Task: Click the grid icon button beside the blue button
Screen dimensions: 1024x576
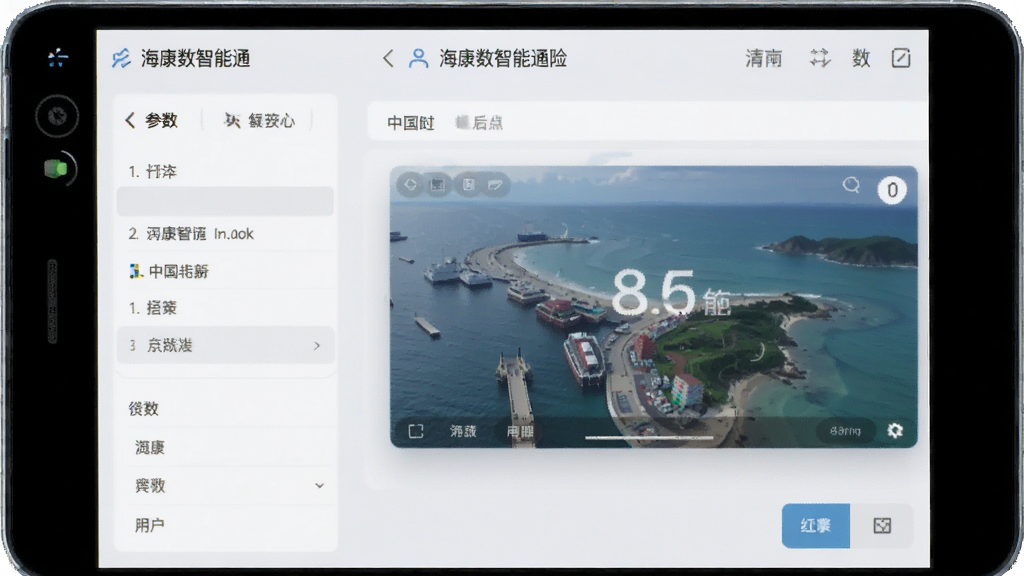Action: click(882, 526)
